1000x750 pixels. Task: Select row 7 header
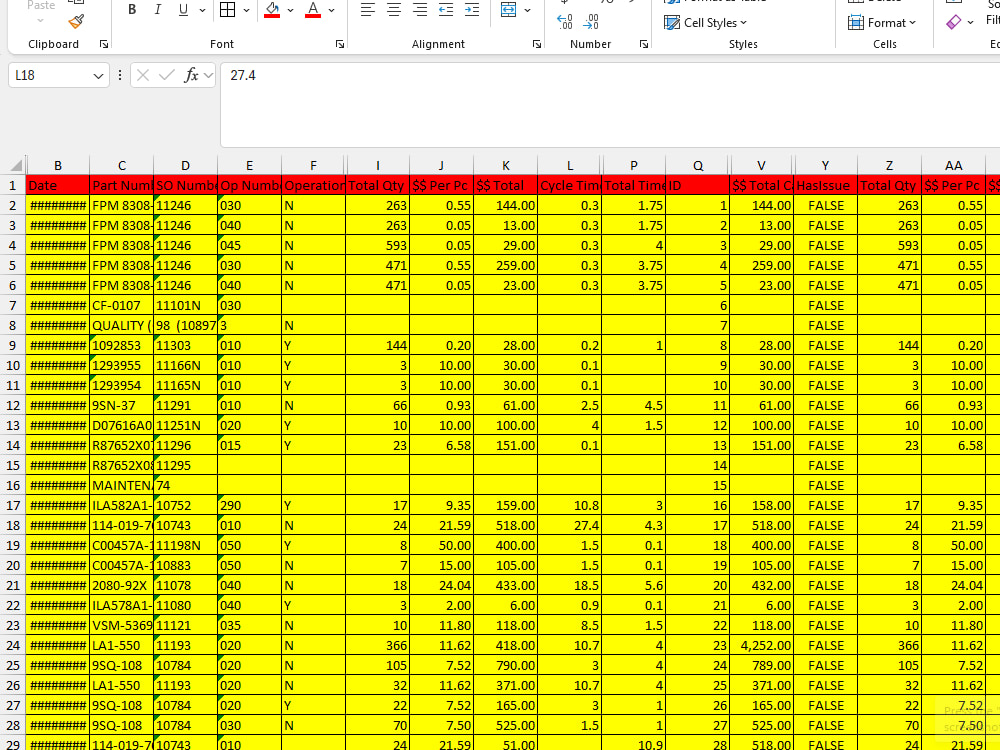[x=13, y=305]
